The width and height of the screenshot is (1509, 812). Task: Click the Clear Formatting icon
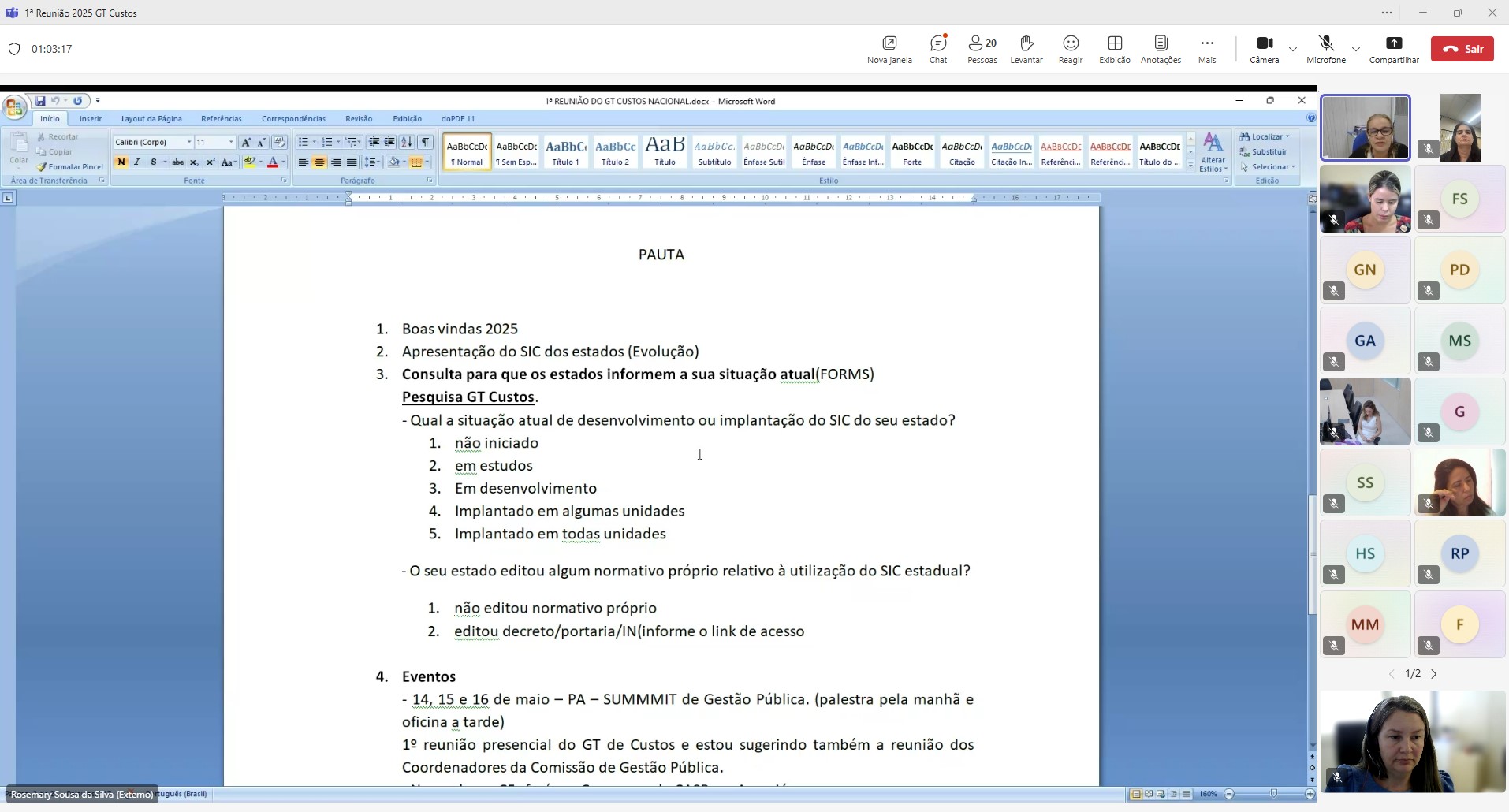[279, 142]
